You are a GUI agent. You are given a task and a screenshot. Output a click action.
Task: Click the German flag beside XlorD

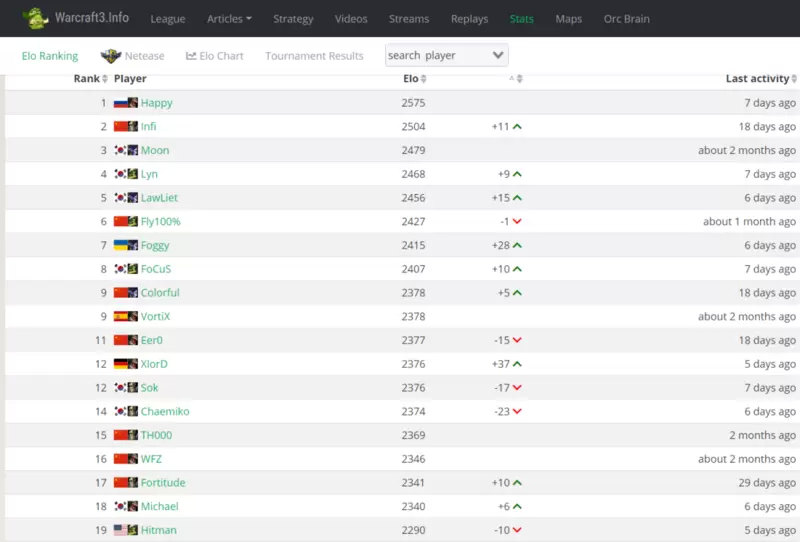[x=121, y=365]
